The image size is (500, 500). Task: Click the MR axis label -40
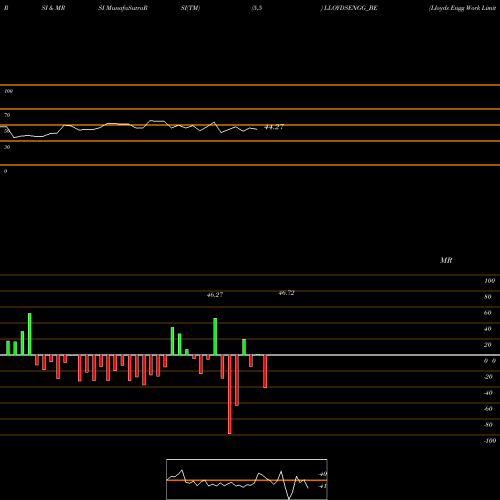click(x=488, y=393)
